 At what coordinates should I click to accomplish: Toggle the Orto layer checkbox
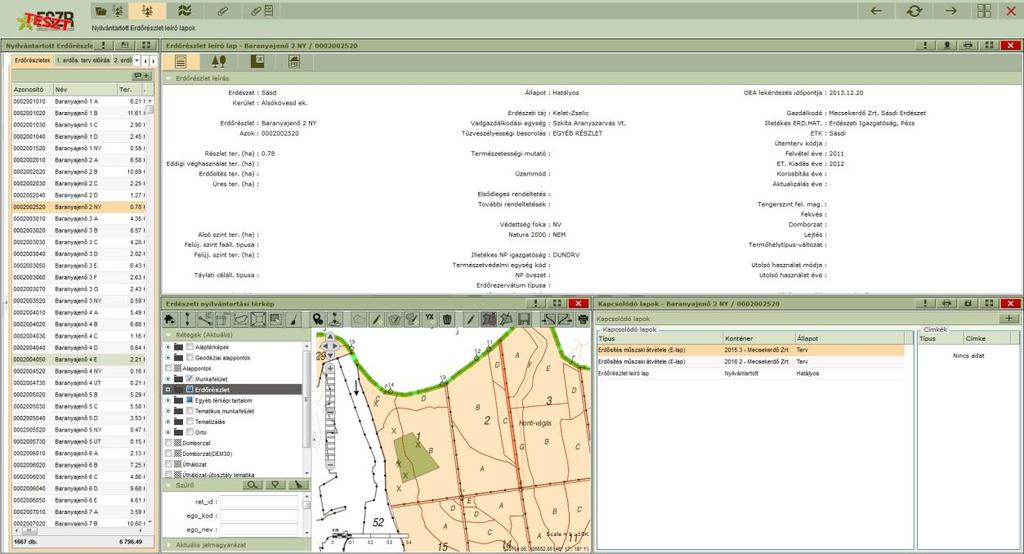tap(190, 432)
